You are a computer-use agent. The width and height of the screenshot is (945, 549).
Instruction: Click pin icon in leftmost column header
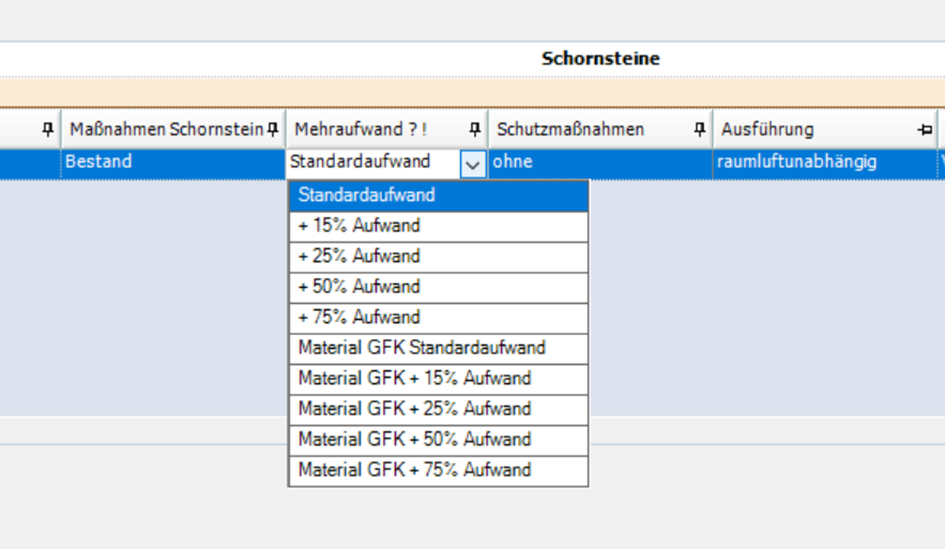click(x=48, y=129)
